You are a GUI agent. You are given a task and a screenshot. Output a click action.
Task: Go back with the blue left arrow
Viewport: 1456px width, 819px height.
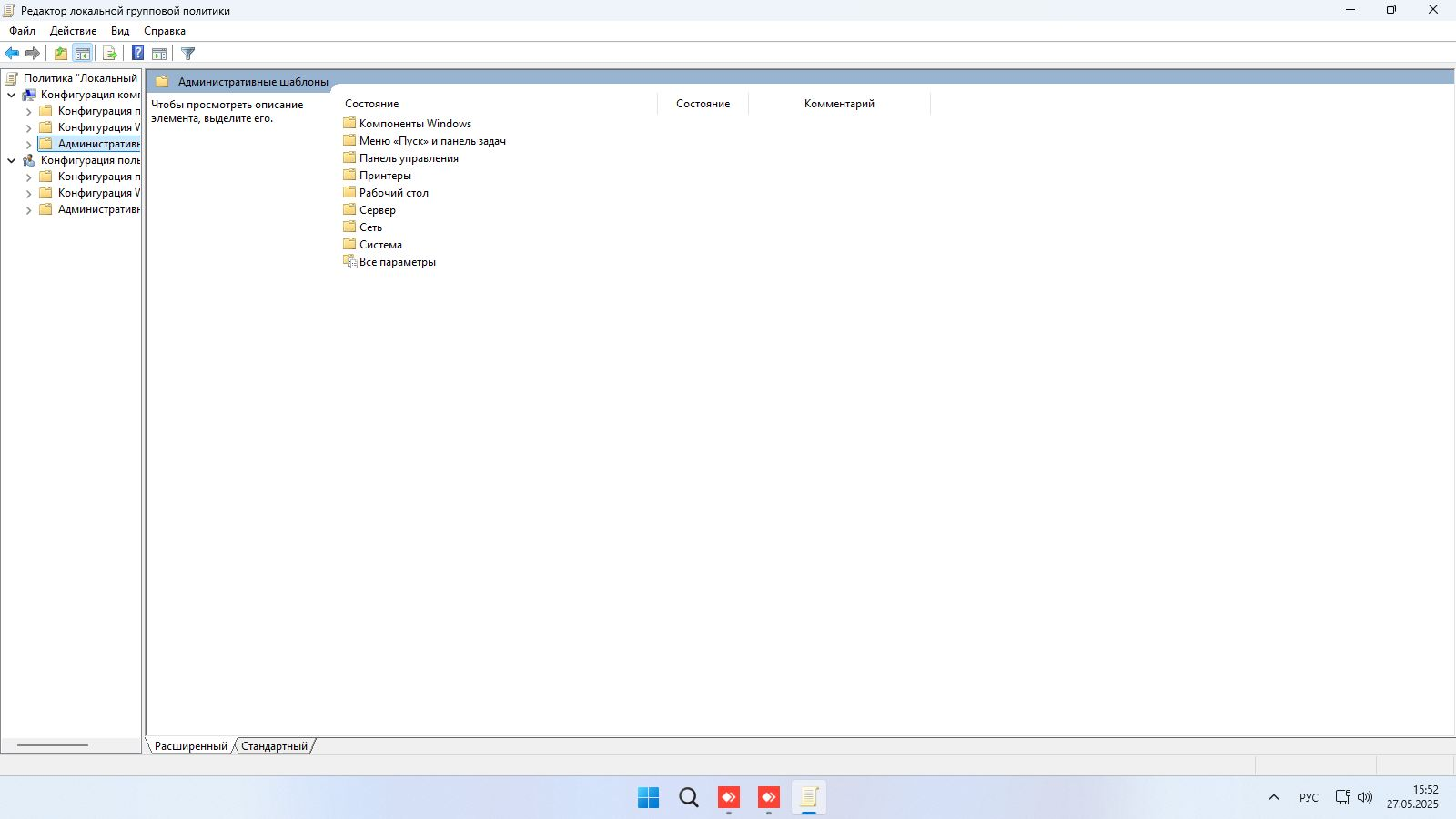pyautogui.click(x=12, y=54)
